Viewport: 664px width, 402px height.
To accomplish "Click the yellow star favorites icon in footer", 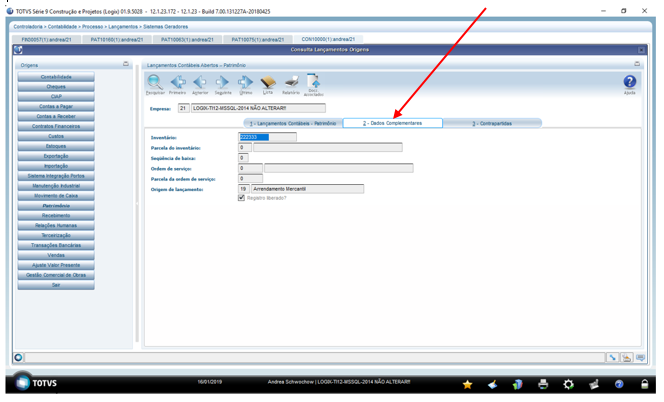I will pyautogui.click(x=468, y=384).
